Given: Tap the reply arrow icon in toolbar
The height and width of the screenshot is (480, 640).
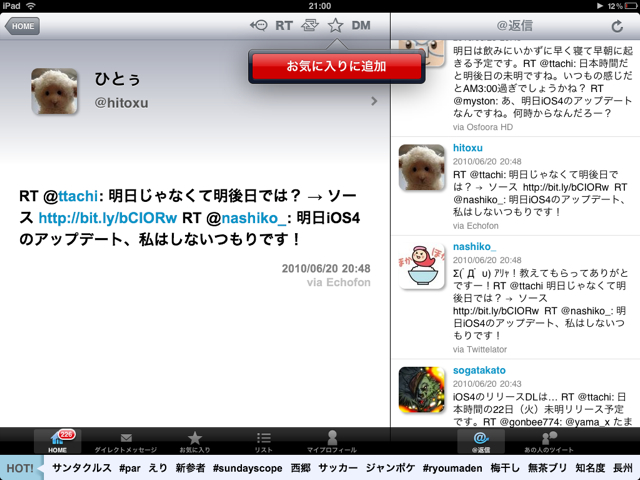Looking at the screenshot, I should [259, 25].
